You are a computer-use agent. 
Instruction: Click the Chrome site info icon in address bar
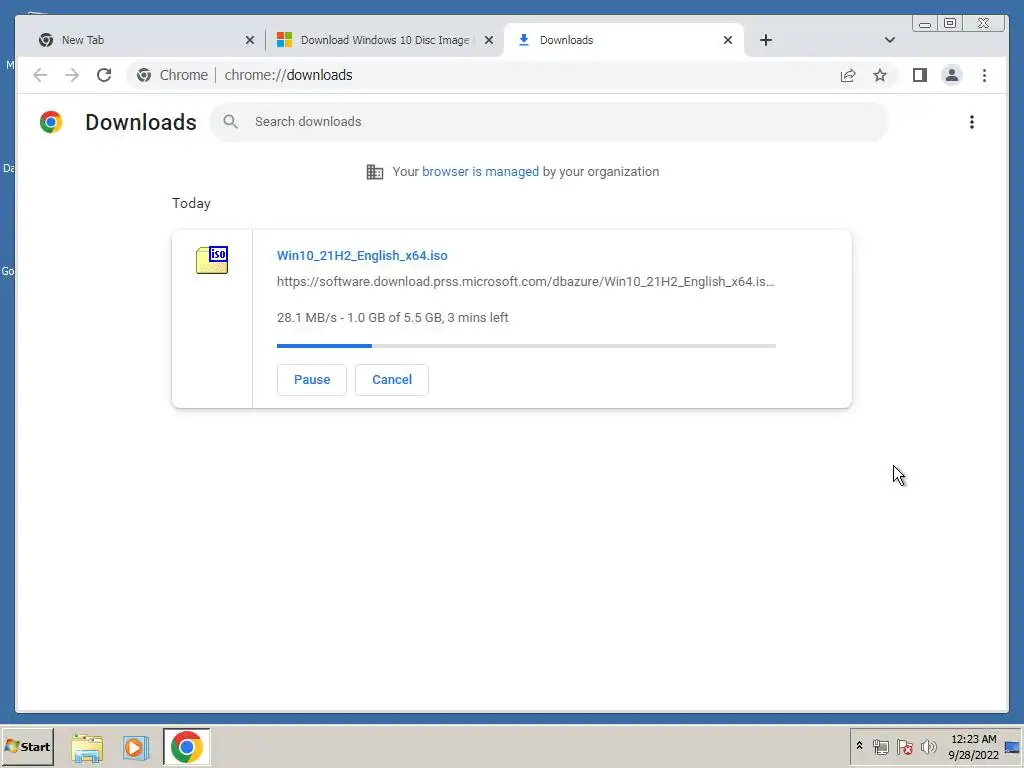tap(144, 75)
